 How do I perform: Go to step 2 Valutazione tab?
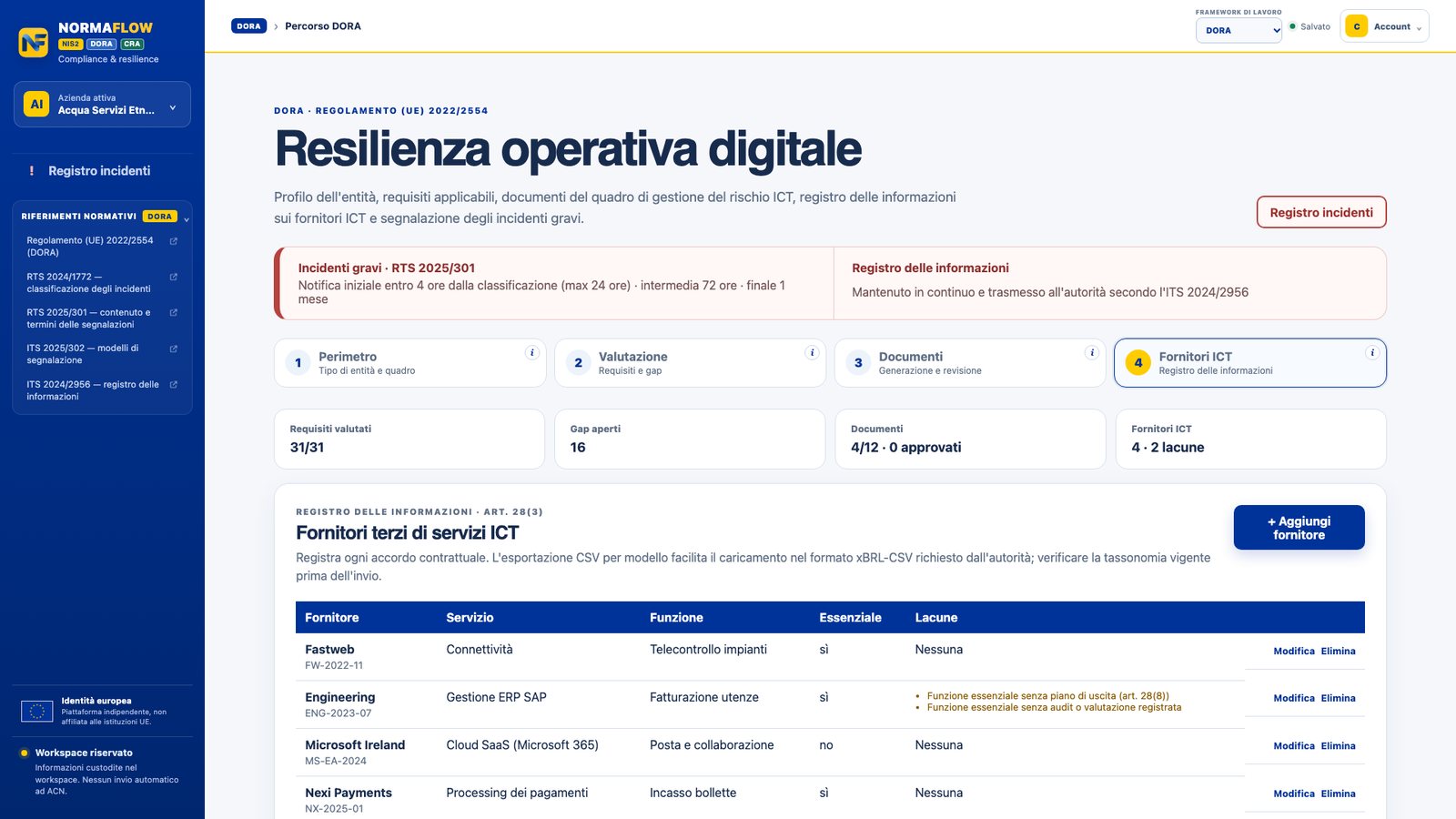tap(690, 363)
